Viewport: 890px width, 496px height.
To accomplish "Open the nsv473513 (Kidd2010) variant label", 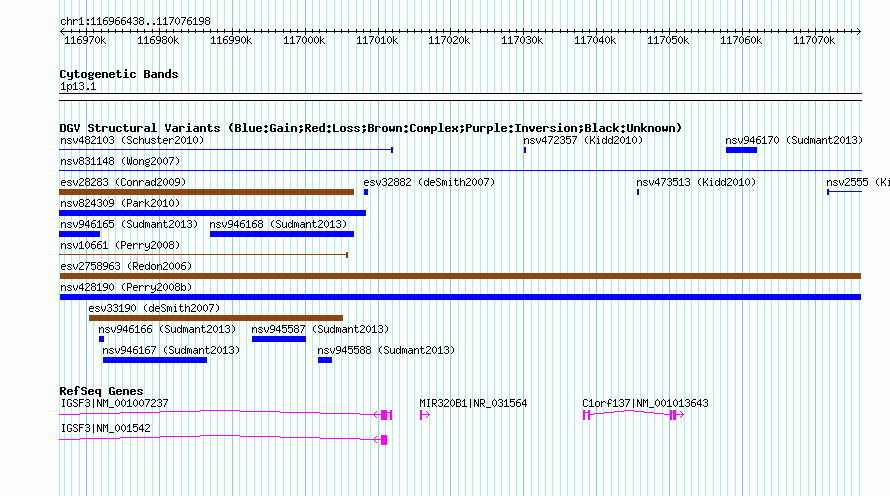I will (696, 182).
